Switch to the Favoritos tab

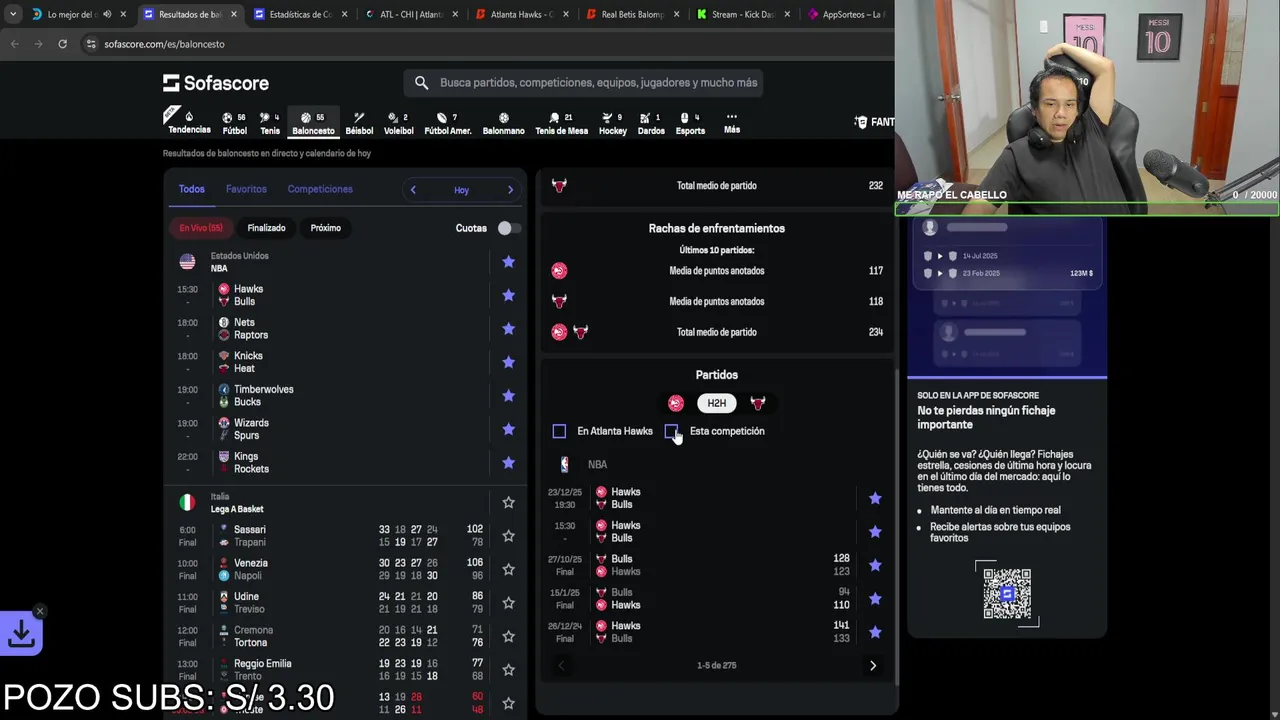(246, 189)
